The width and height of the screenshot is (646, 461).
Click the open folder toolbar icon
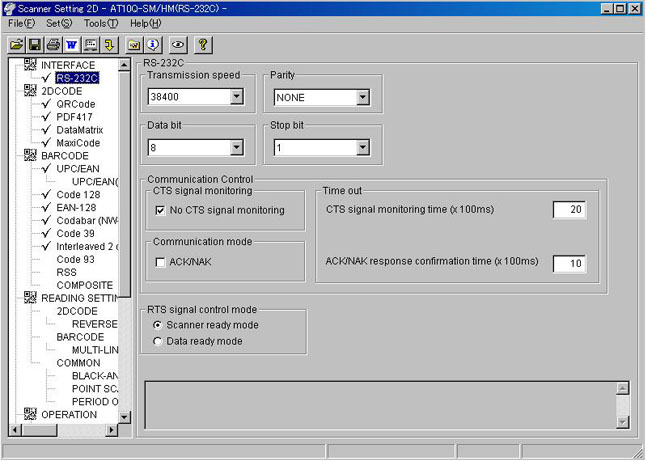coord(17,45)
